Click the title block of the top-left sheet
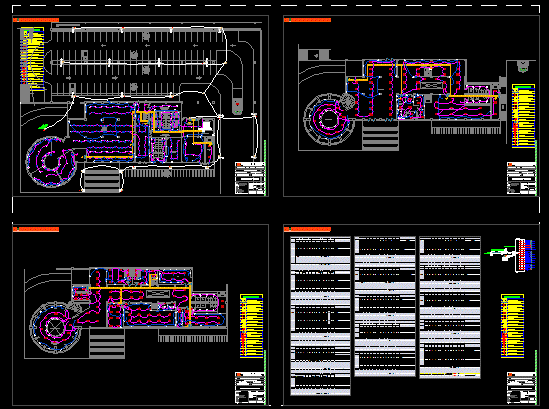The height and width of the screenshot is (409, 549). [x=250, y=178]
